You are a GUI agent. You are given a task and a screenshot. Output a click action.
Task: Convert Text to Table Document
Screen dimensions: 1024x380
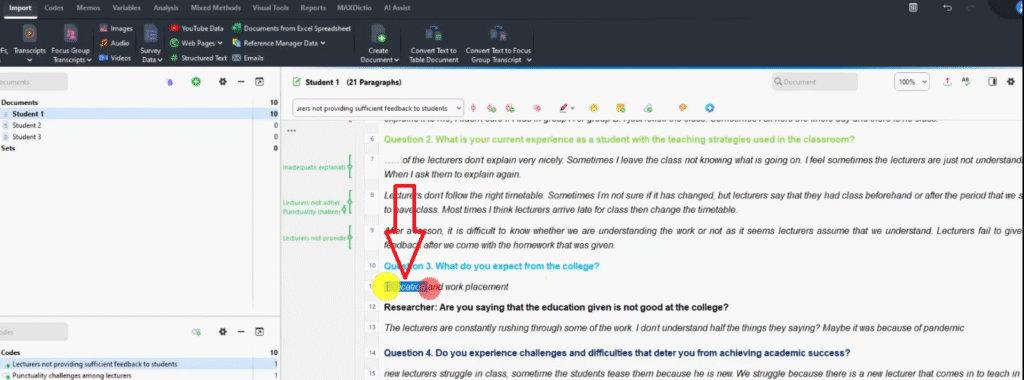(434, 44)
